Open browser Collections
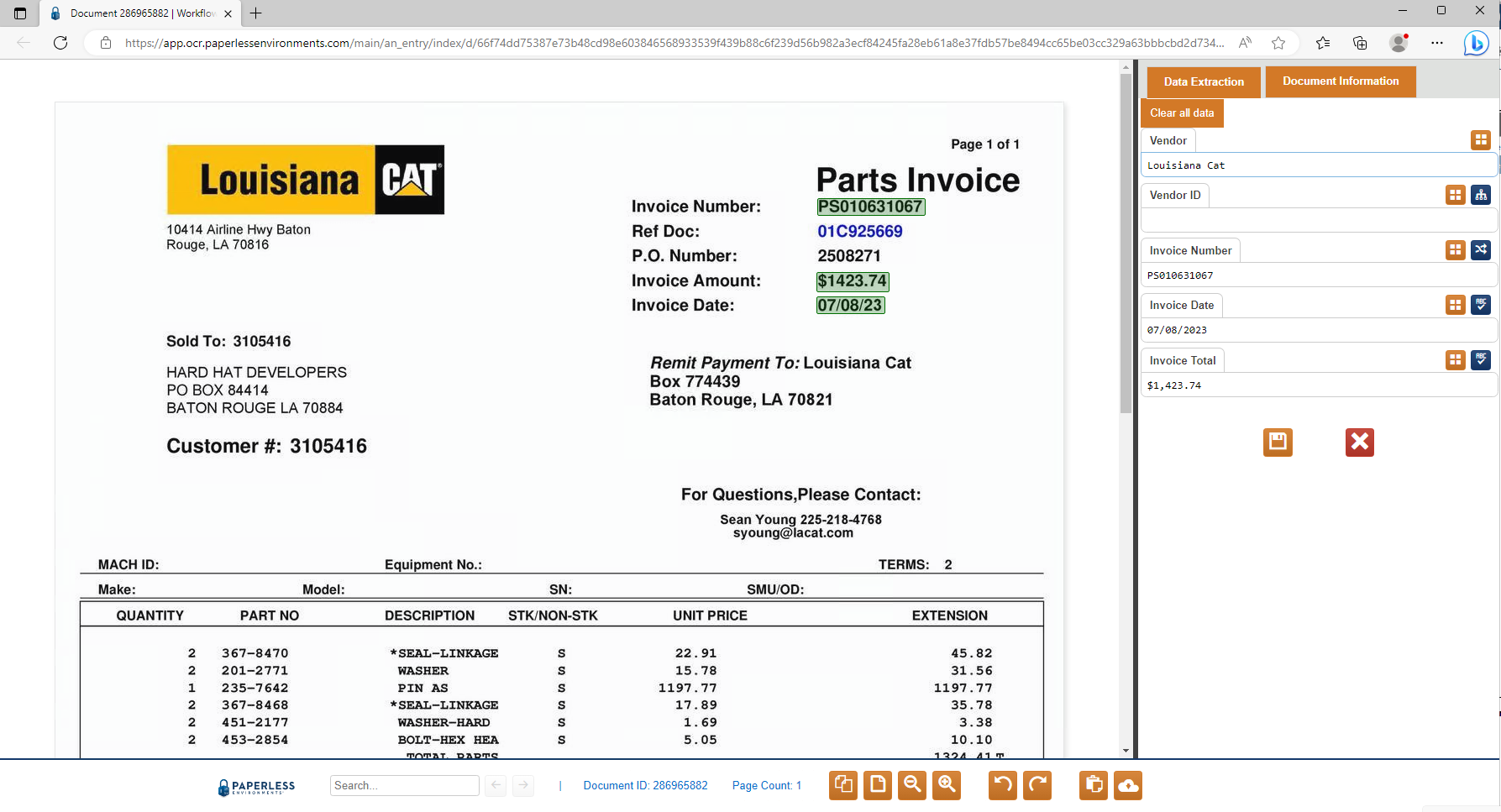Image resolution: width=1501 pixels, height=812 pixels. [x=1360, y=43]
